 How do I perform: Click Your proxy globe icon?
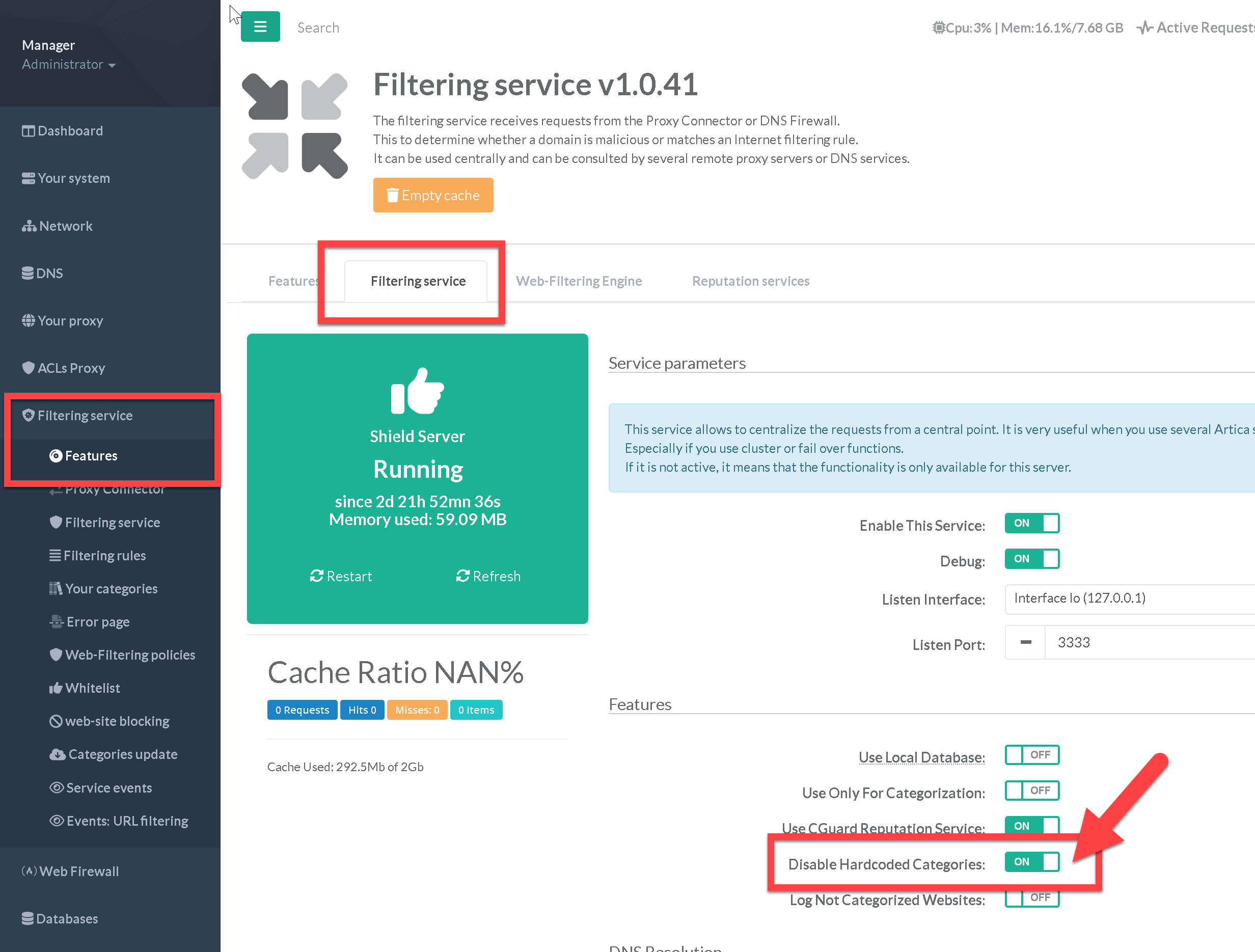28,320
